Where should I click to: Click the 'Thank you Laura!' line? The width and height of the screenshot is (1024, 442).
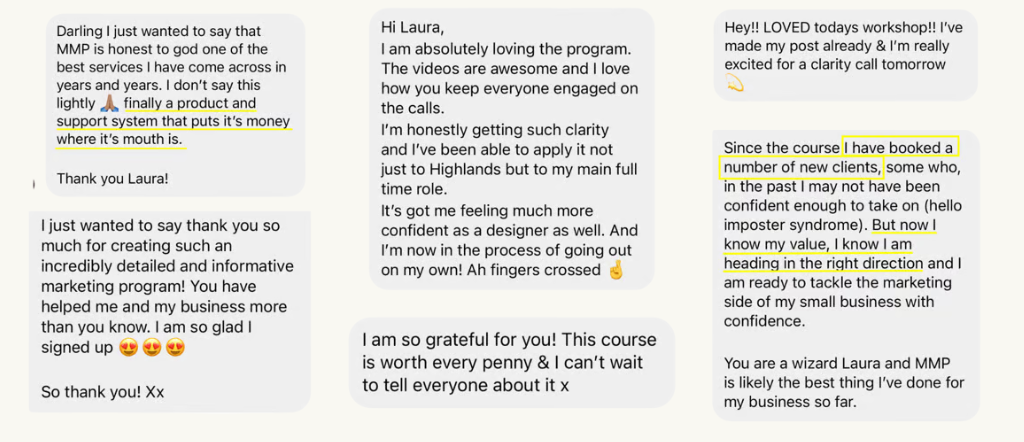(x=112, y=178)
